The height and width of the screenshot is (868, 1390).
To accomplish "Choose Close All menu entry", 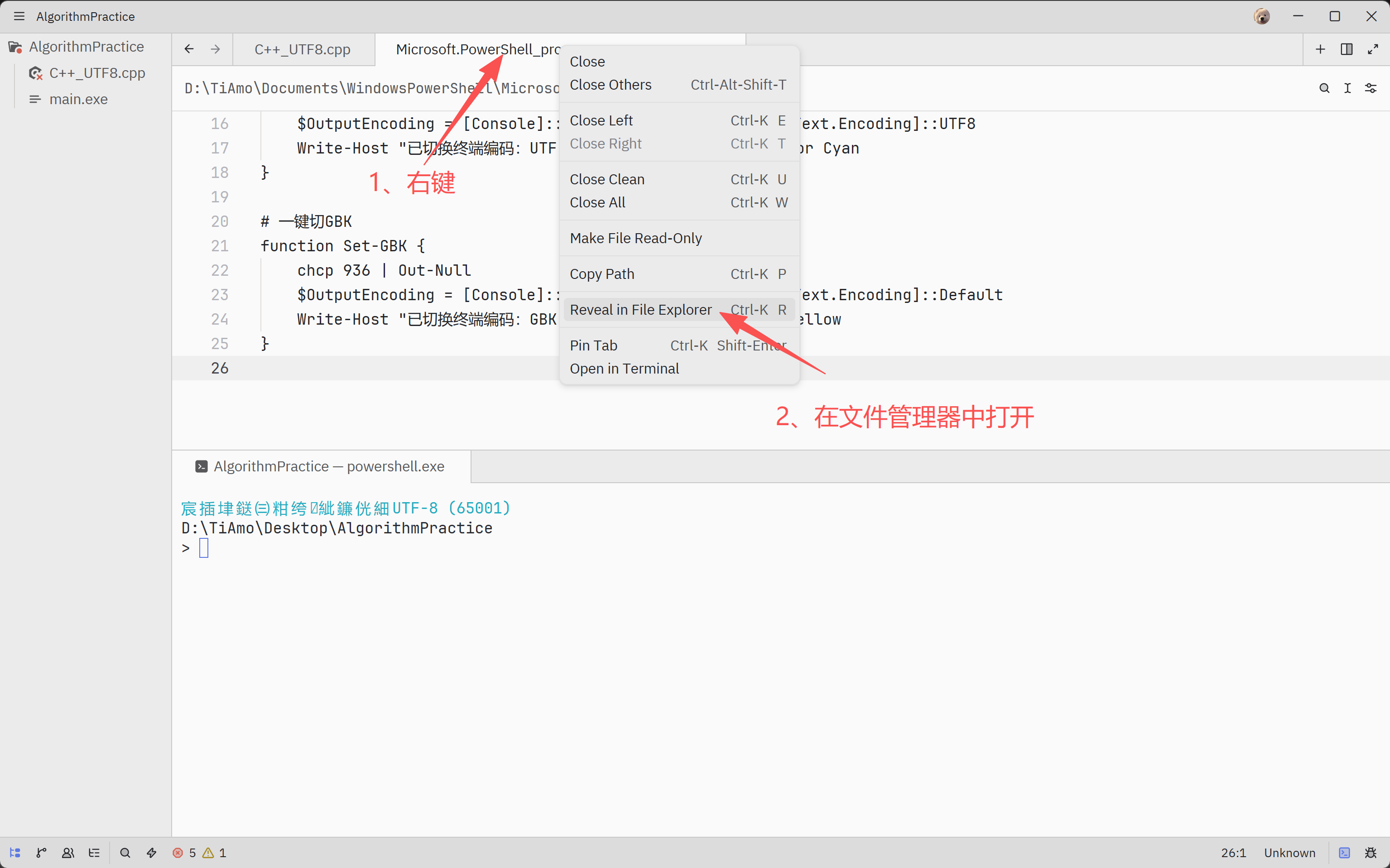I will pos(678,202).
